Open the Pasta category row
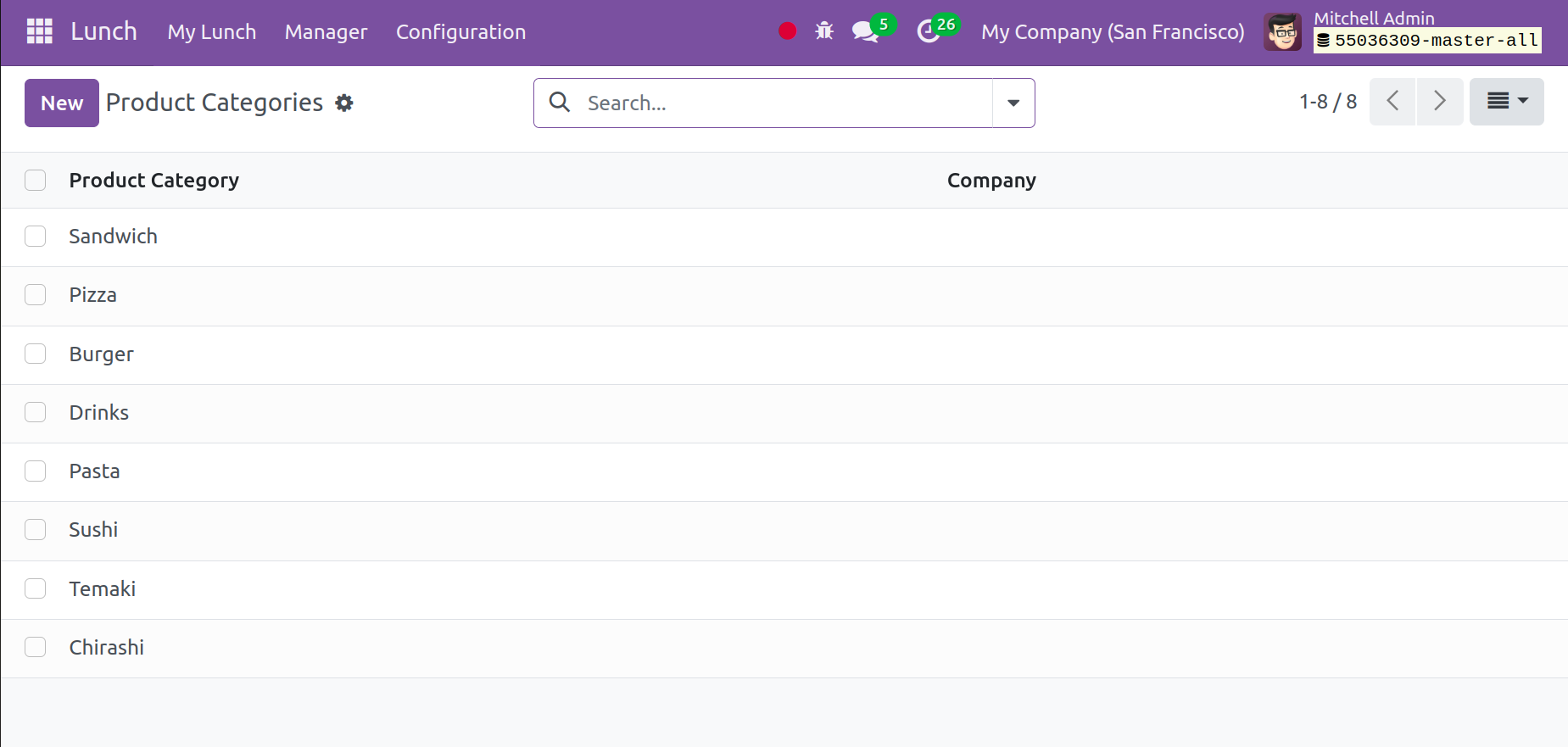Screen dimensions: 1568x747 [x=784, y=471]
